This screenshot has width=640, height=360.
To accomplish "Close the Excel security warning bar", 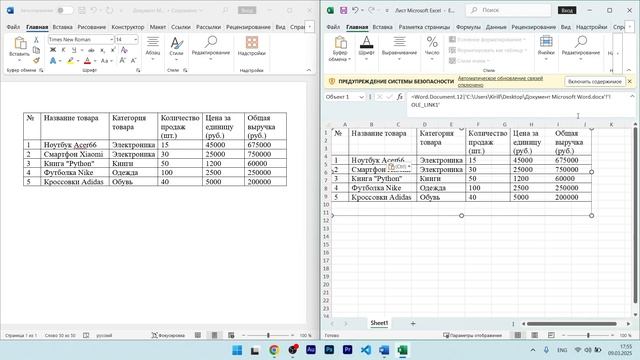I will coord(630,82).
